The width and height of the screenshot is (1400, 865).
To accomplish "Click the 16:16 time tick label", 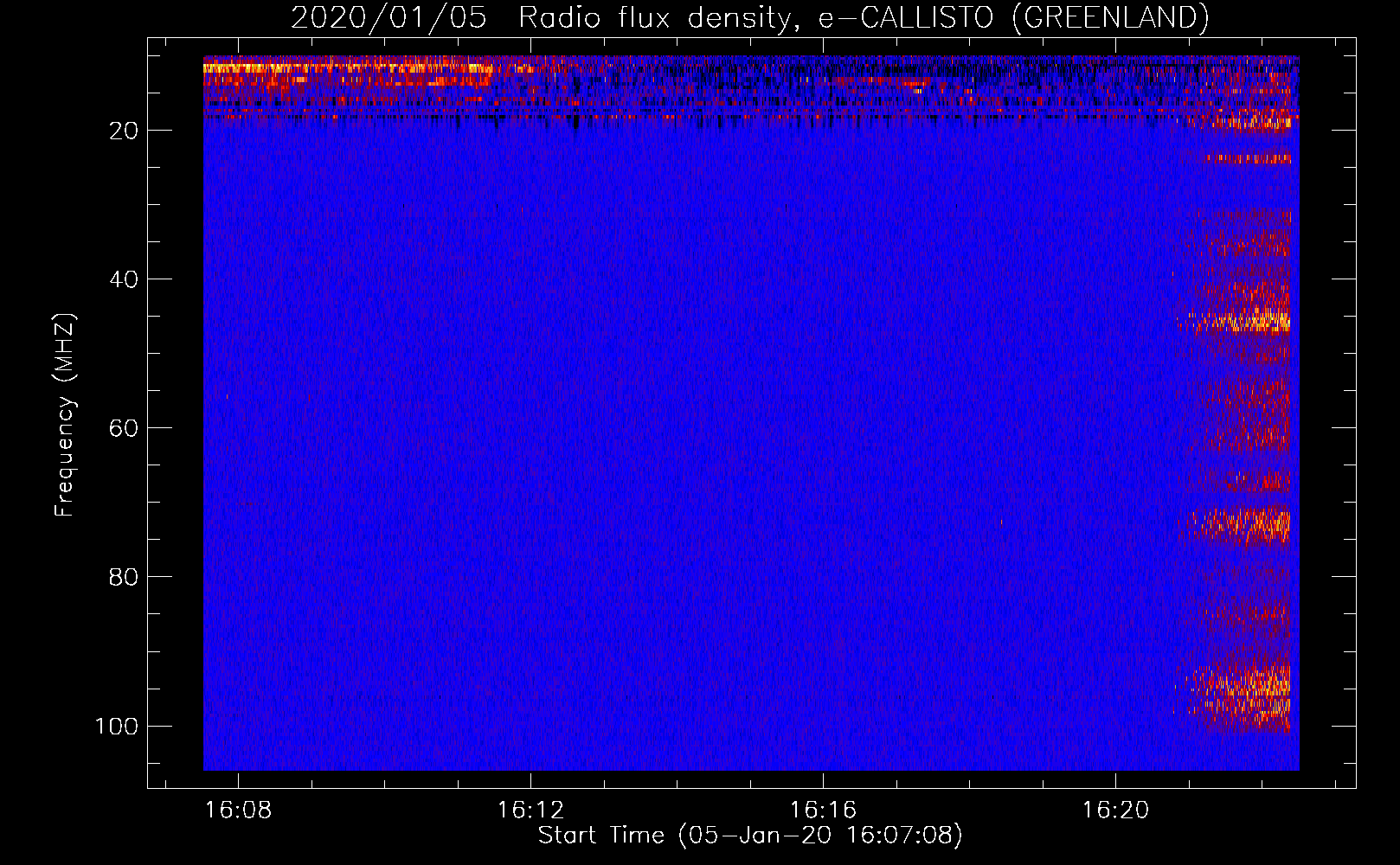I will pyautogui.click(x=823, y=810).
